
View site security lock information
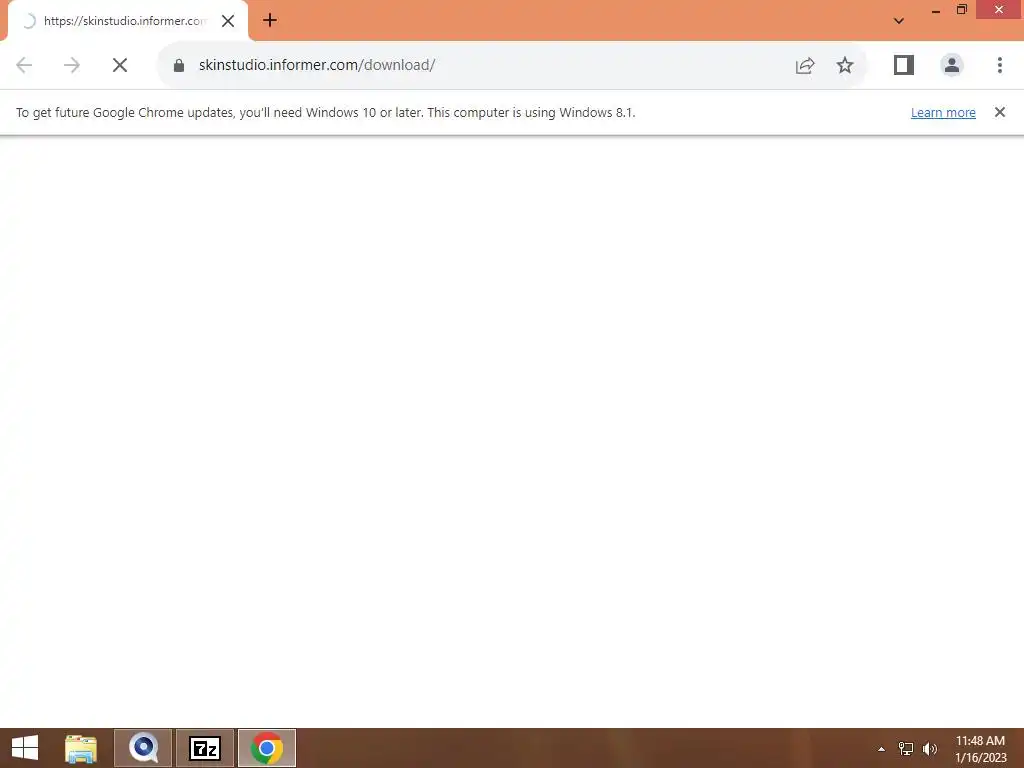tap(179, 65)
